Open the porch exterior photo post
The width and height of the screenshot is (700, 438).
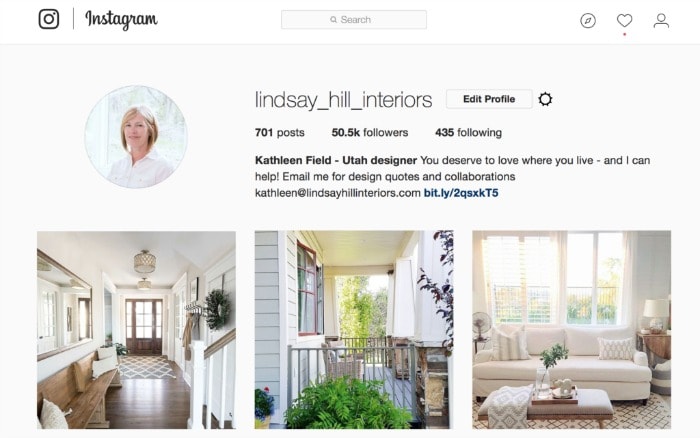coord(354,330)
